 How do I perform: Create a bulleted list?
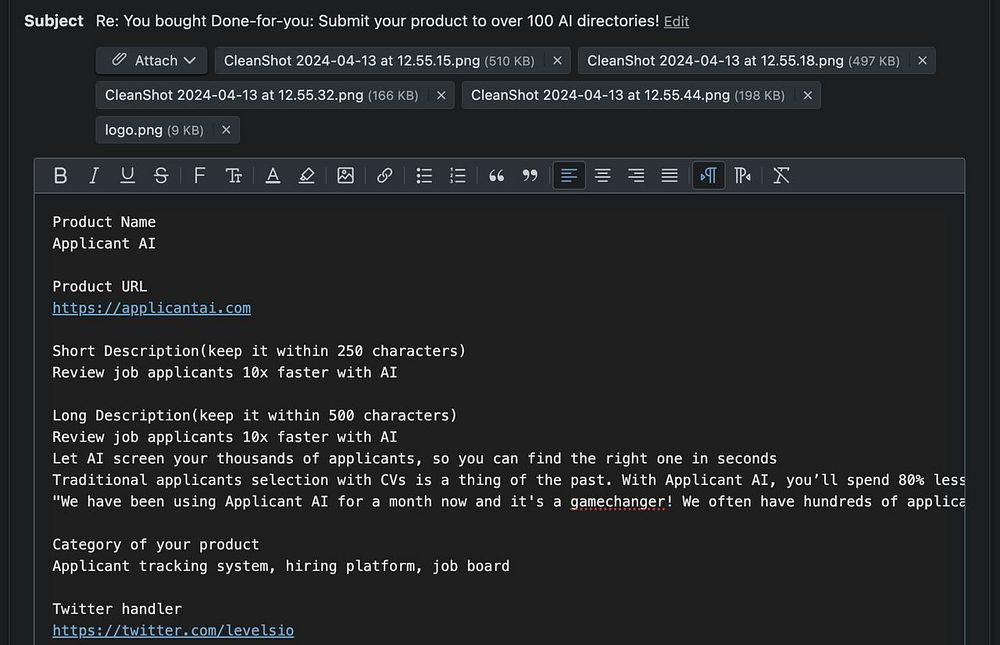pos(424,175)
